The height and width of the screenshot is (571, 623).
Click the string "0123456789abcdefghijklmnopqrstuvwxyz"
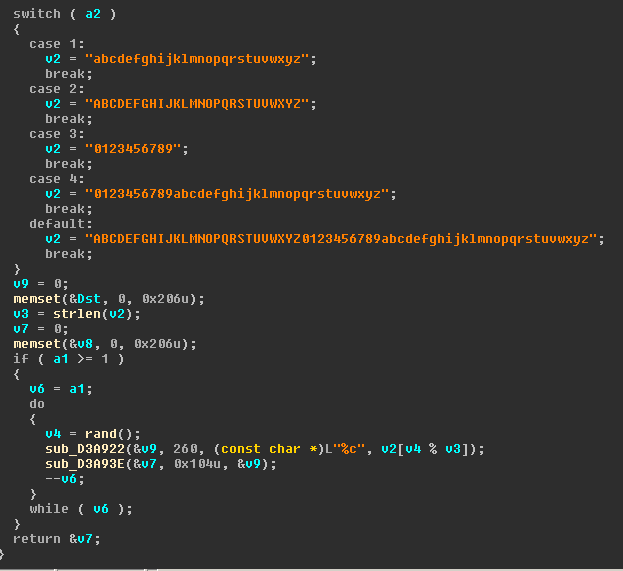click(237, 194)
